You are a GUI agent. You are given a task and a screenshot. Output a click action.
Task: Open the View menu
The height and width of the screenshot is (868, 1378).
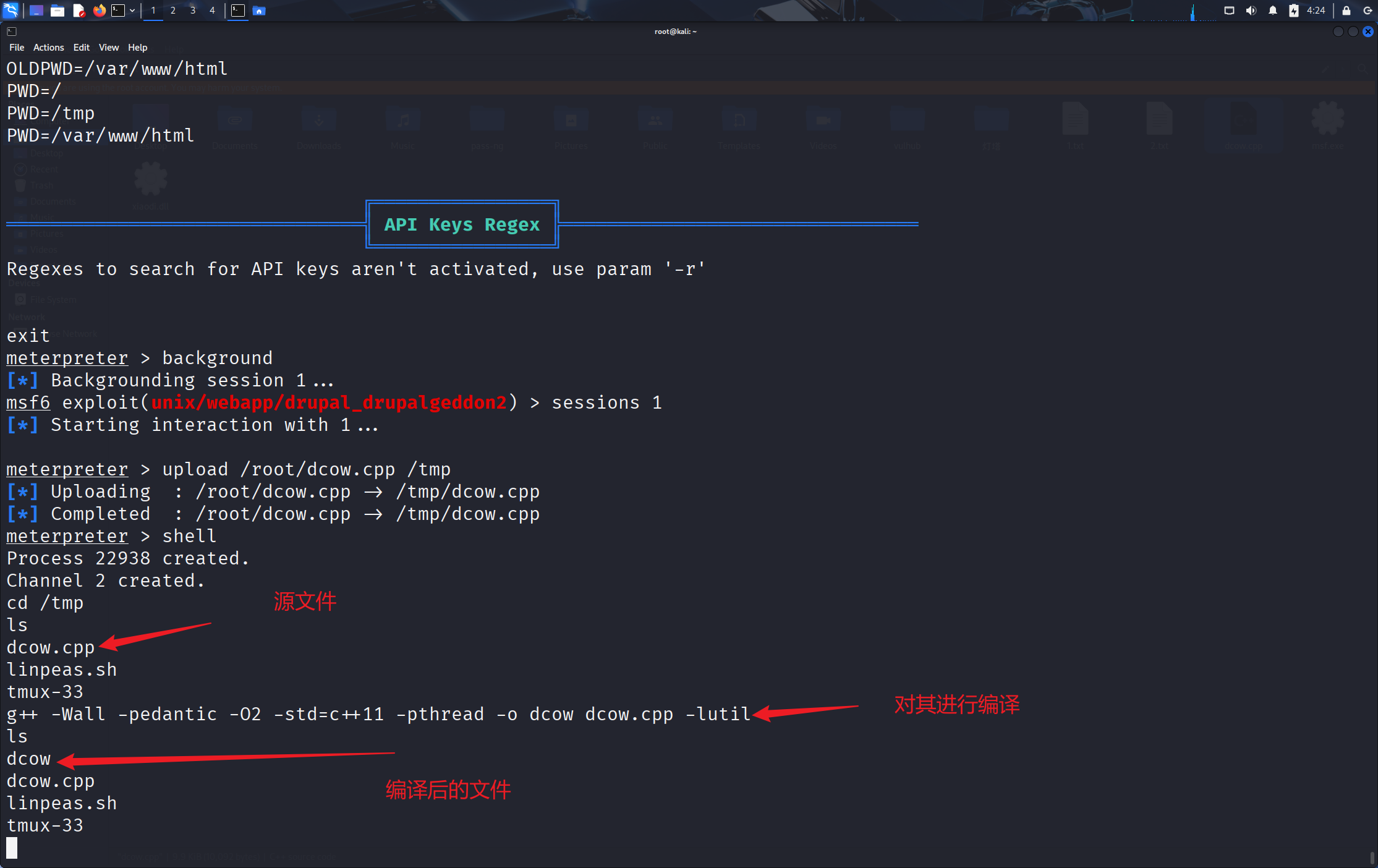[x=109, y=48]
